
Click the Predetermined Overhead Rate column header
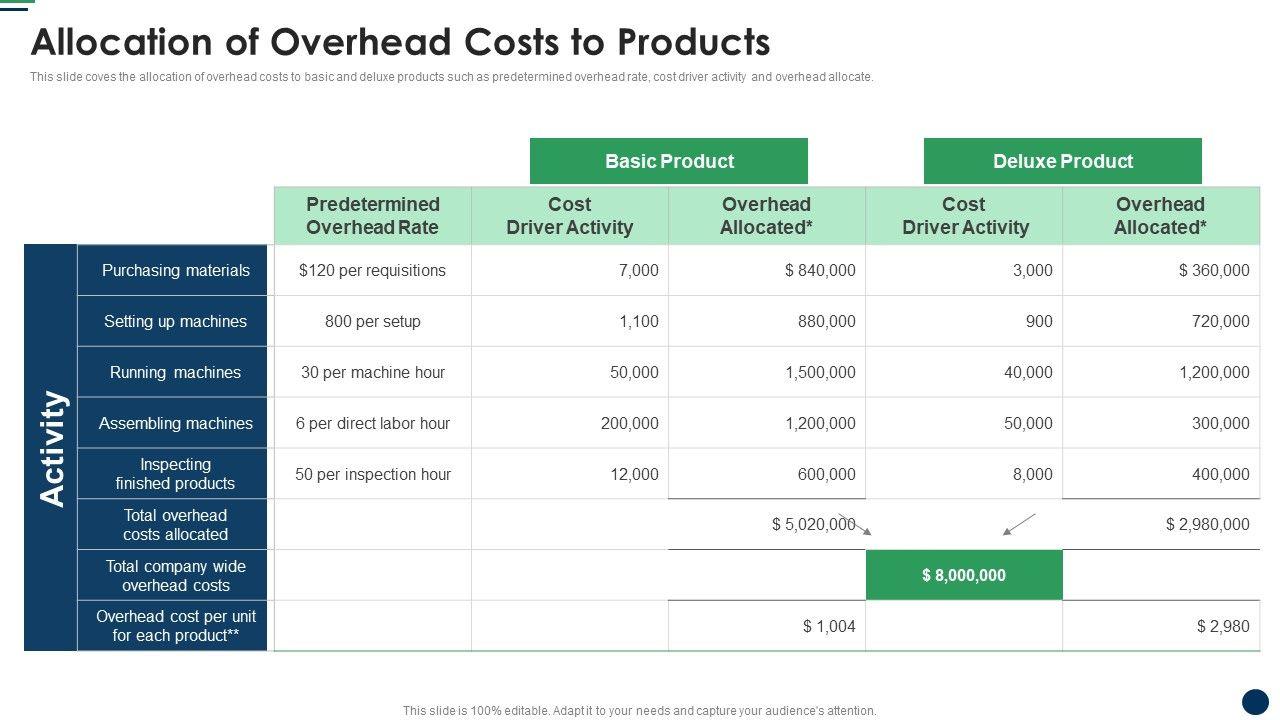[x=372, y=215]
